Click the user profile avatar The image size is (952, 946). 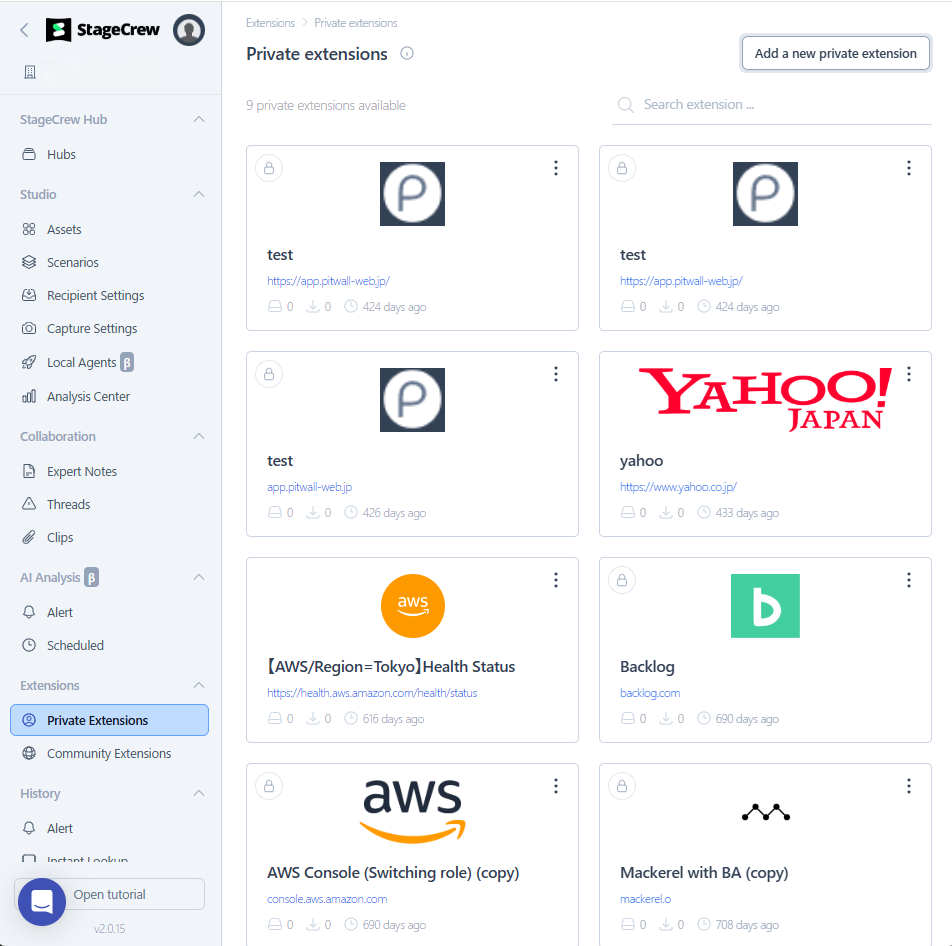click(189, 30)
